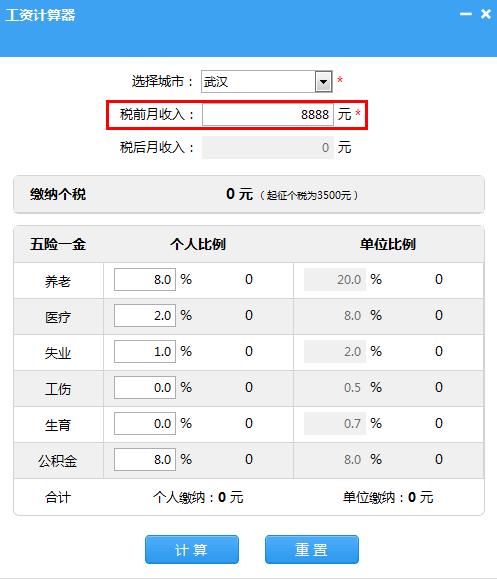Click the 单位比例 column header
The width and height of the screenshot is (497, 579).
(388, 244)
